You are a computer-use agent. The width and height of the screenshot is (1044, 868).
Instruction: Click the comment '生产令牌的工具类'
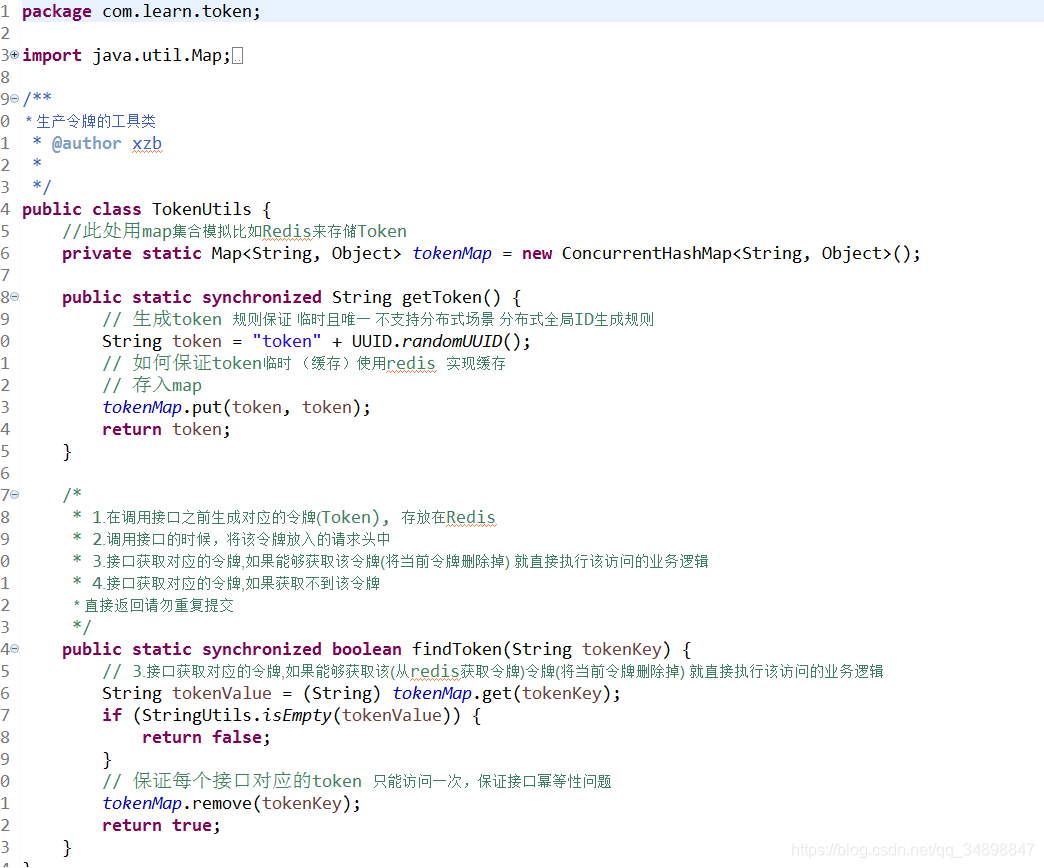coord(95,121)
